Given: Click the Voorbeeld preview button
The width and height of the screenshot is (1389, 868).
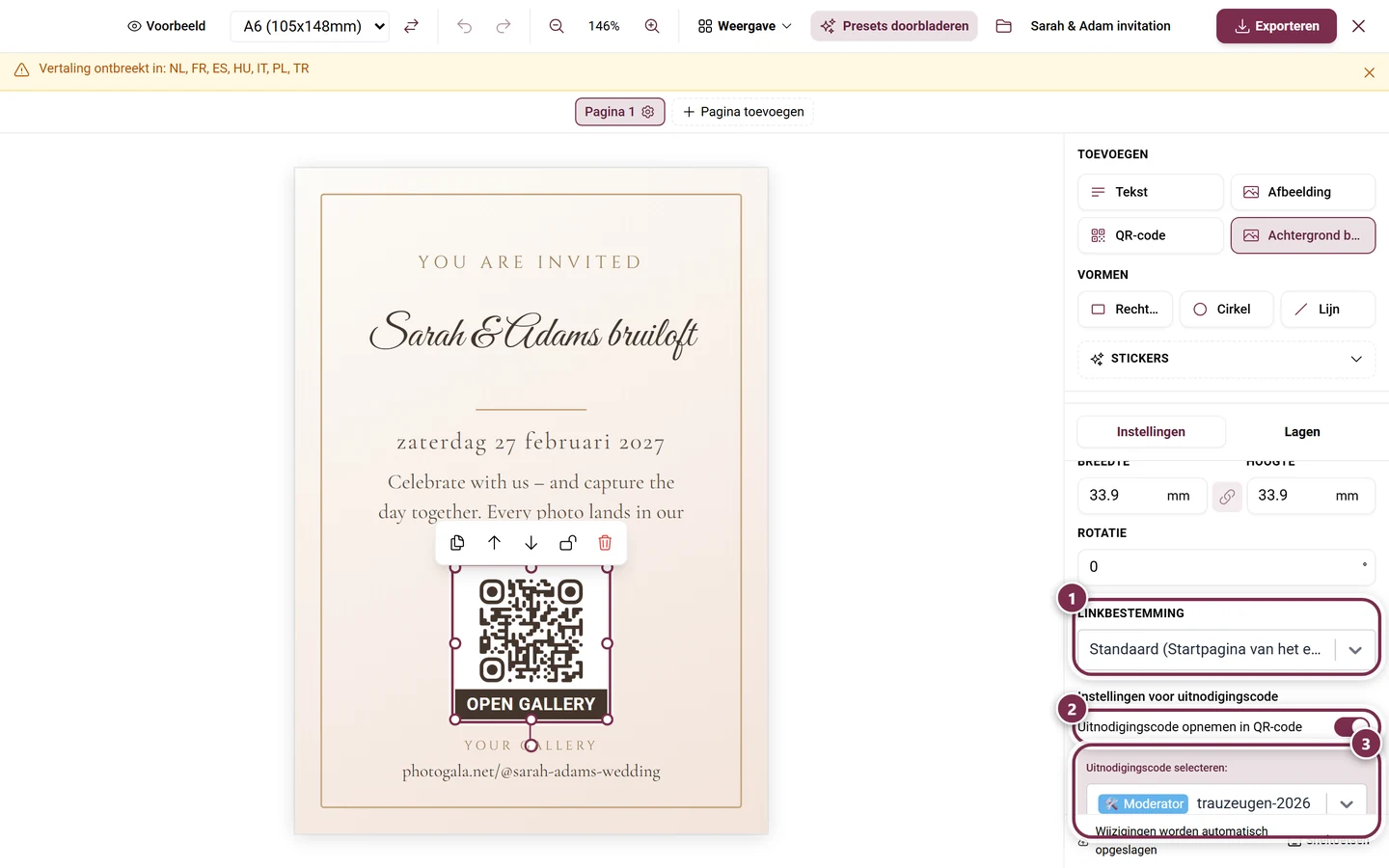Looking at the screenshot, I should pos(167,26).
